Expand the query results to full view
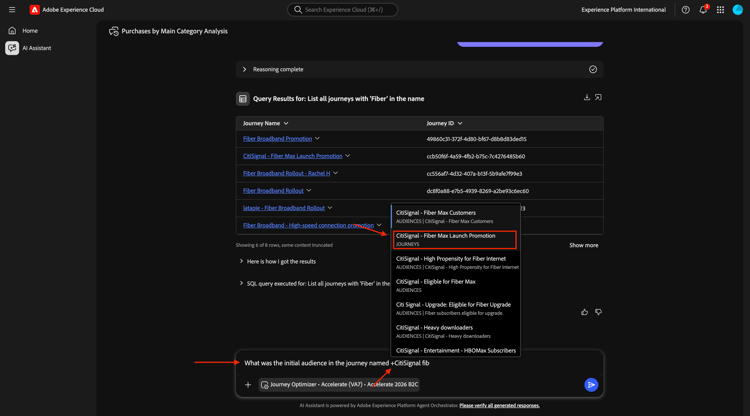The height and width of the screenshot is (416, 750). click(x=598, y=98)
